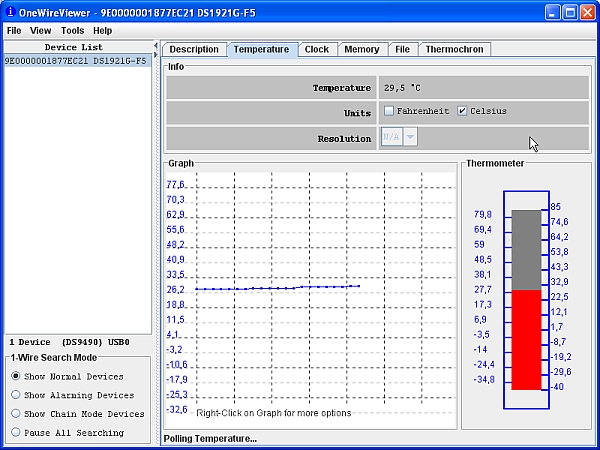Click the blue temperature line in graph
The image size is (600, 450).
tap(277, 288)
